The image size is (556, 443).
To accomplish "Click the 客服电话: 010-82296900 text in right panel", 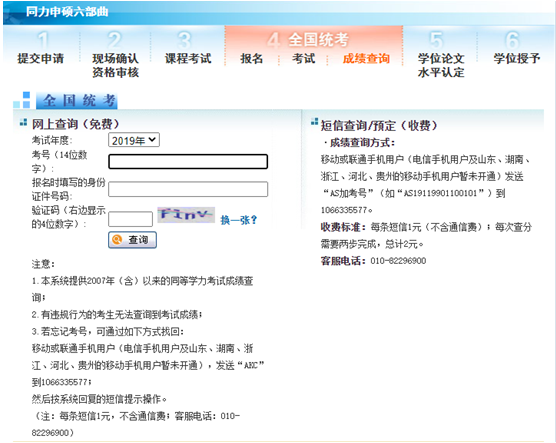I will point(373,261).
